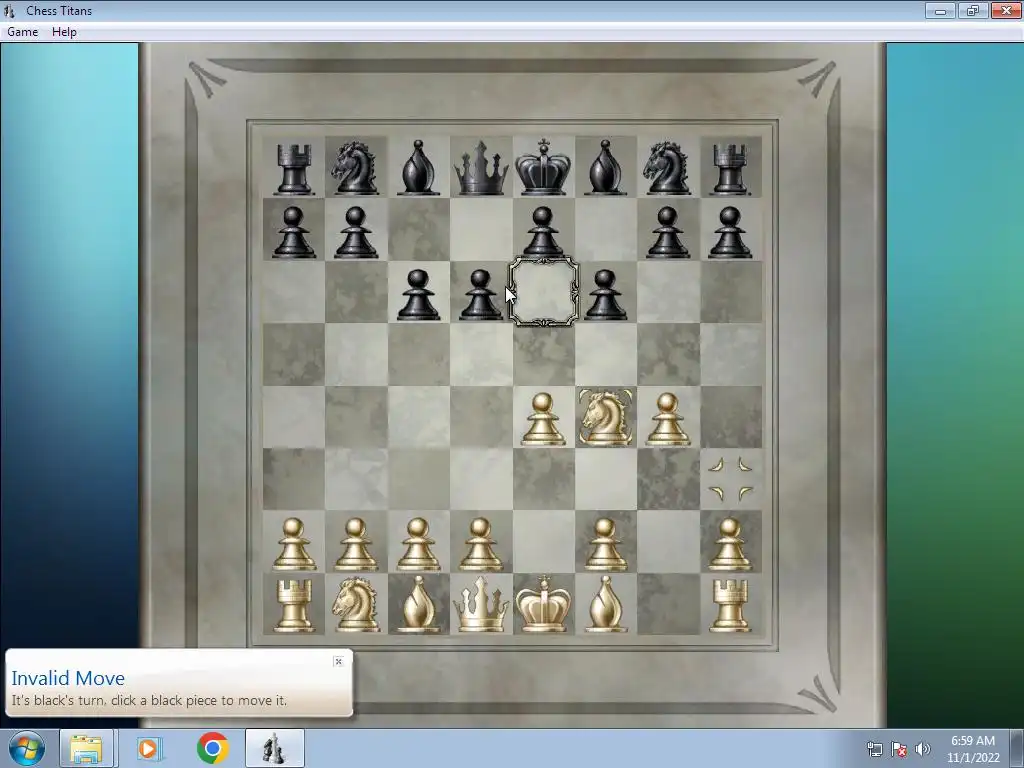This screenshot has width=1024, height=768.
Task: Click the white pawn on g4
Action: 667,419
